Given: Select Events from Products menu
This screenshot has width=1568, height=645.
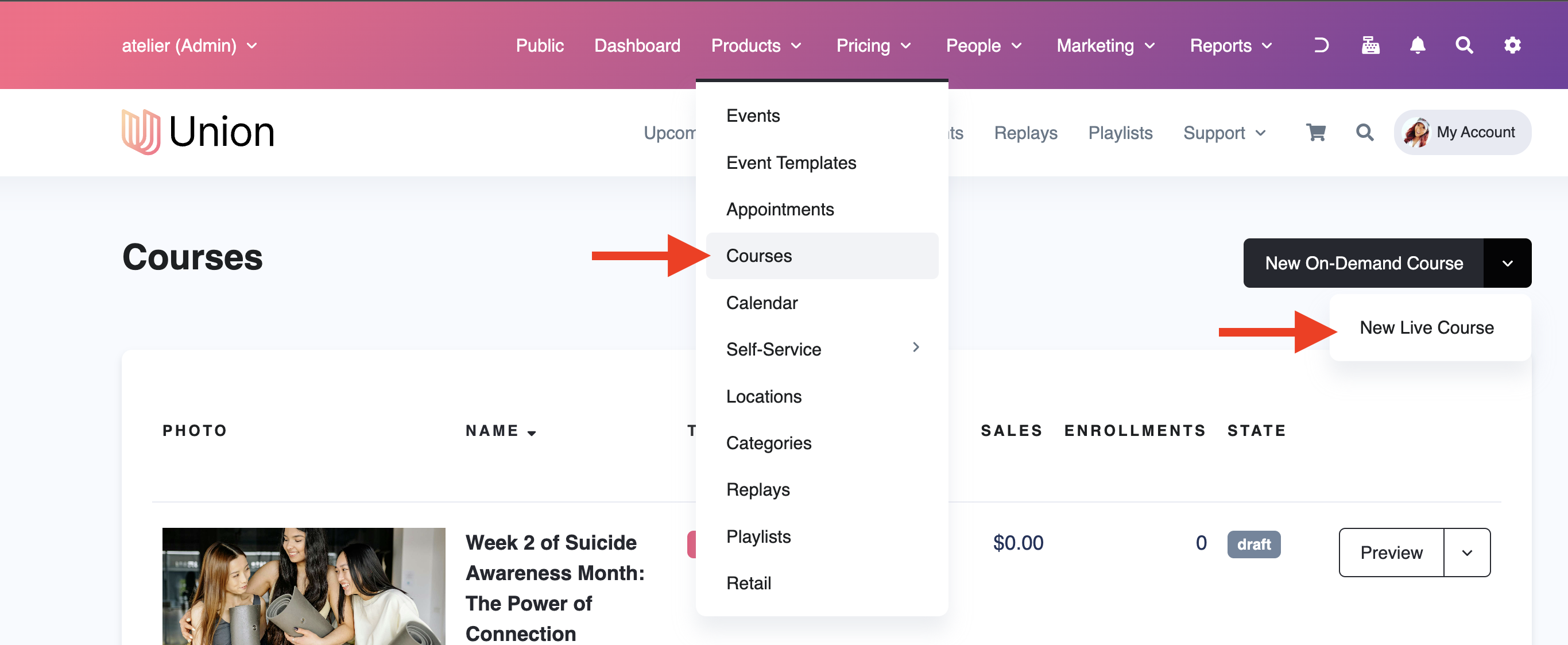Looking at the screenshot, I should tap(822, 115).
